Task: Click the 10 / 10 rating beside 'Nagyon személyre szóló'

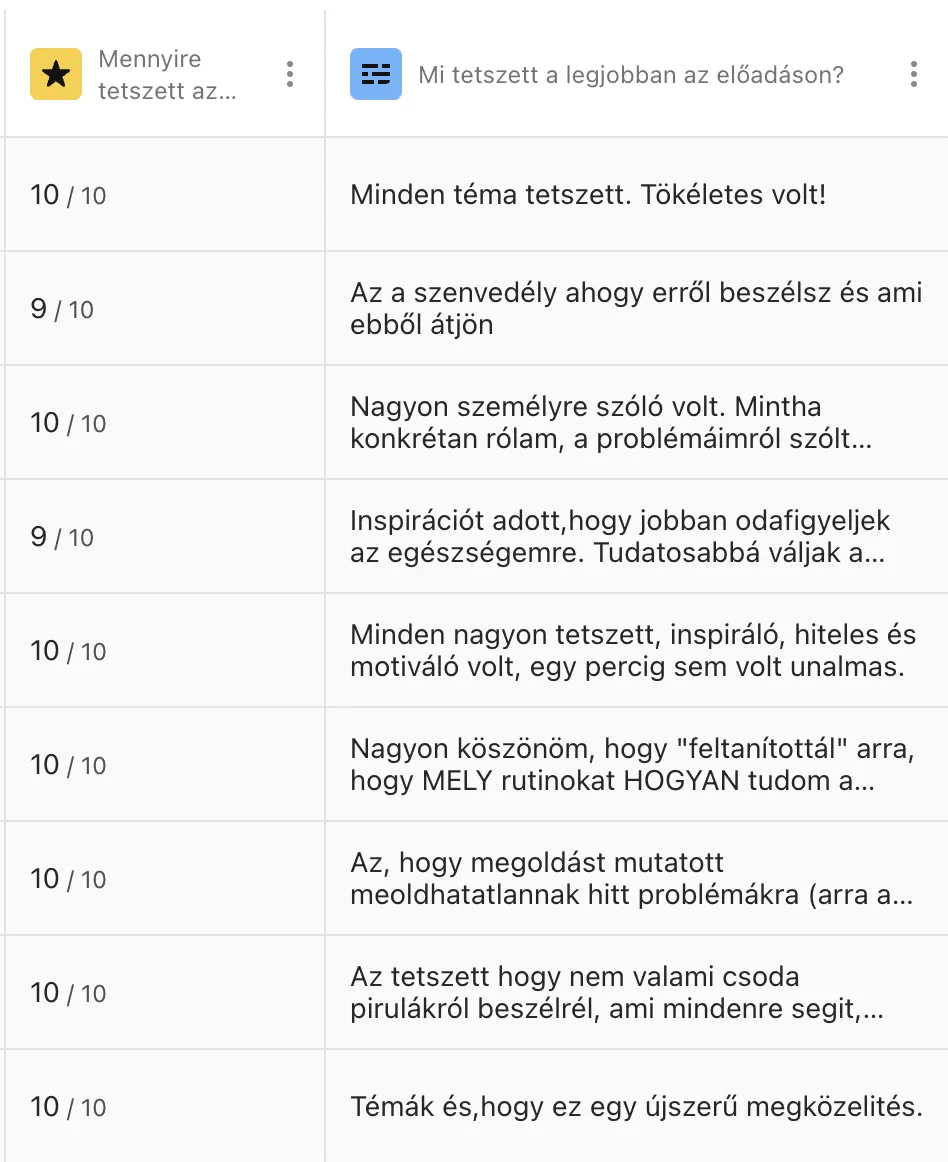Action: point(68,423)
